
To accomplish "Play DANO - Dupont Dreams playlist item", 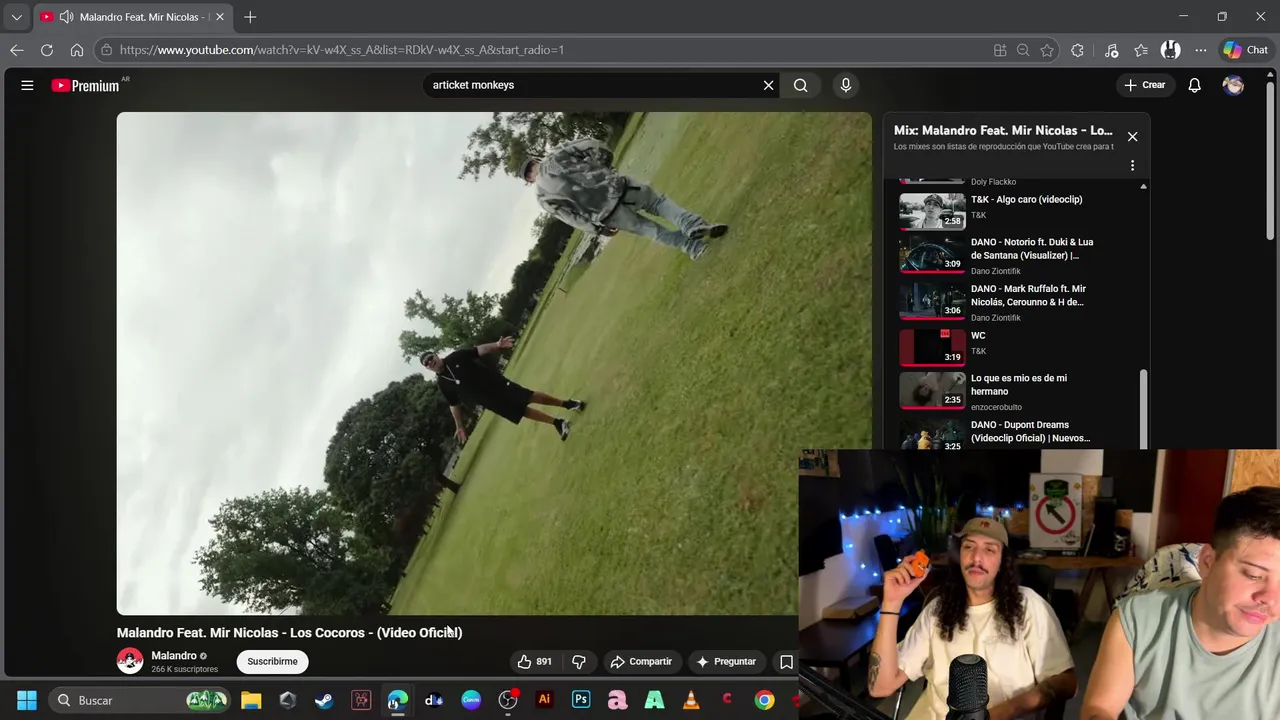I will click(1015, 435).
